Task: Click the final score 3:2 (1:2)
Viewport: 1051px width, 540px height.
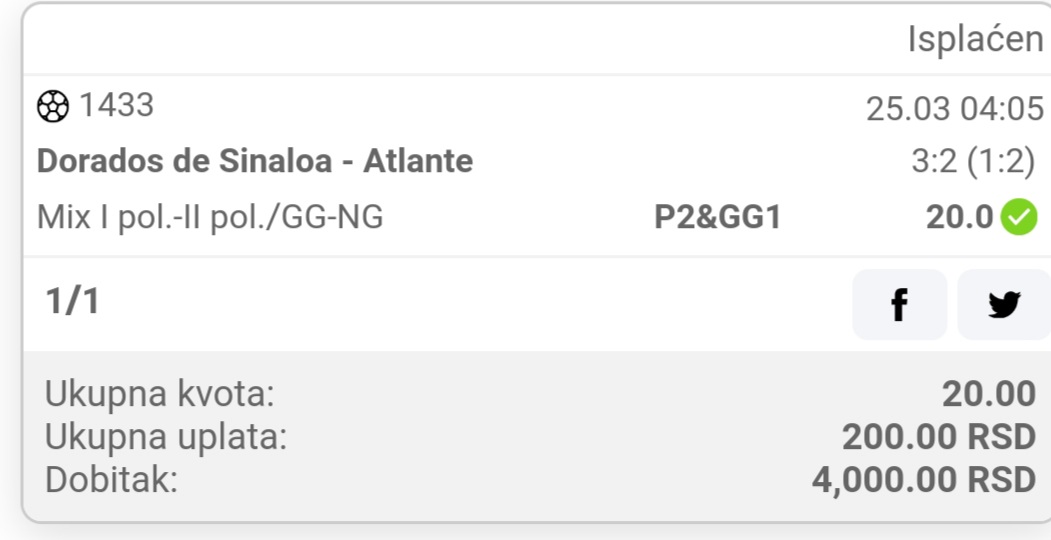Action: coord(973,161)
